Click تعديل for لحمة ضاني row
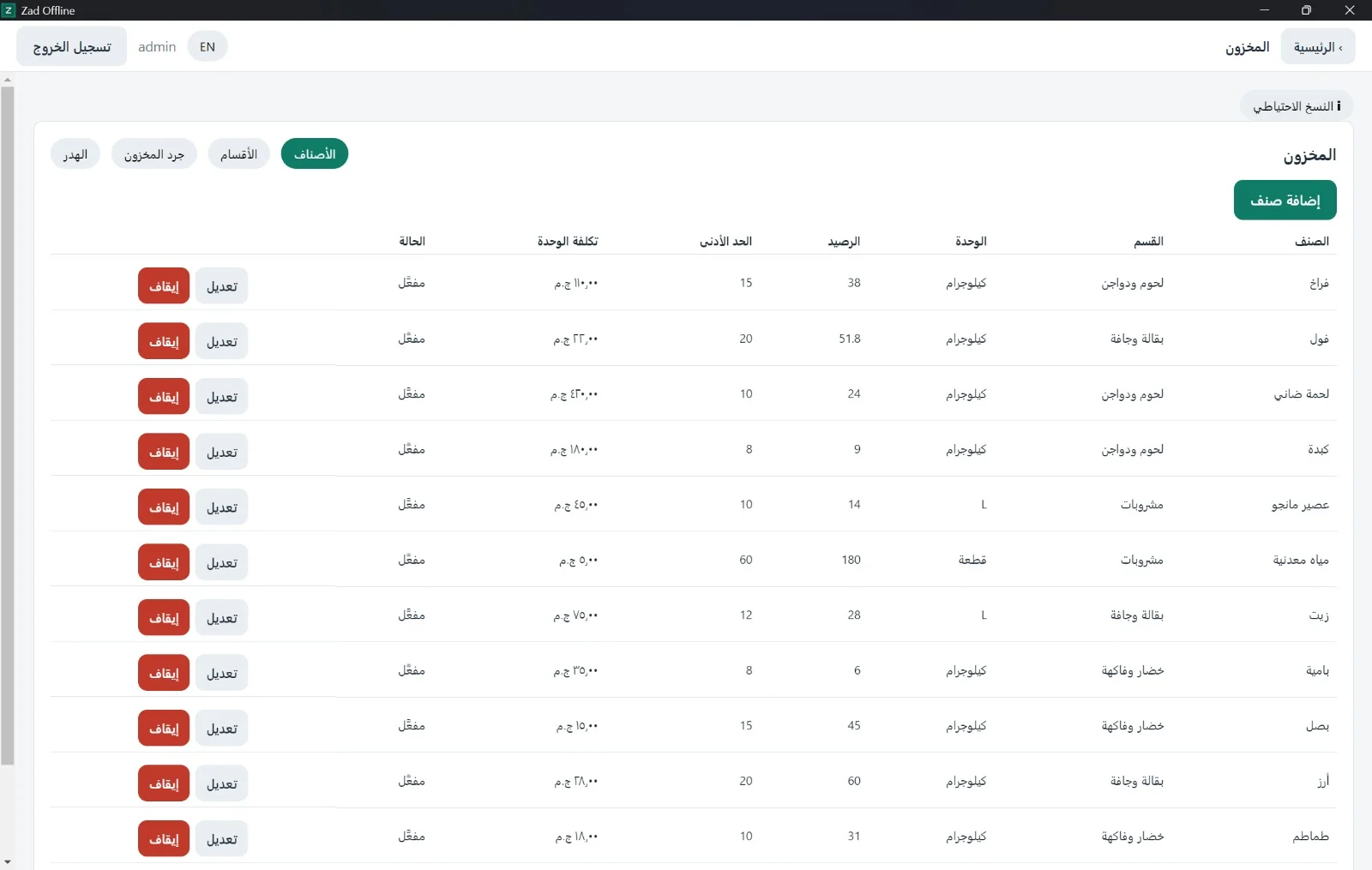1372x870 pixels. (x=221, y=397)
